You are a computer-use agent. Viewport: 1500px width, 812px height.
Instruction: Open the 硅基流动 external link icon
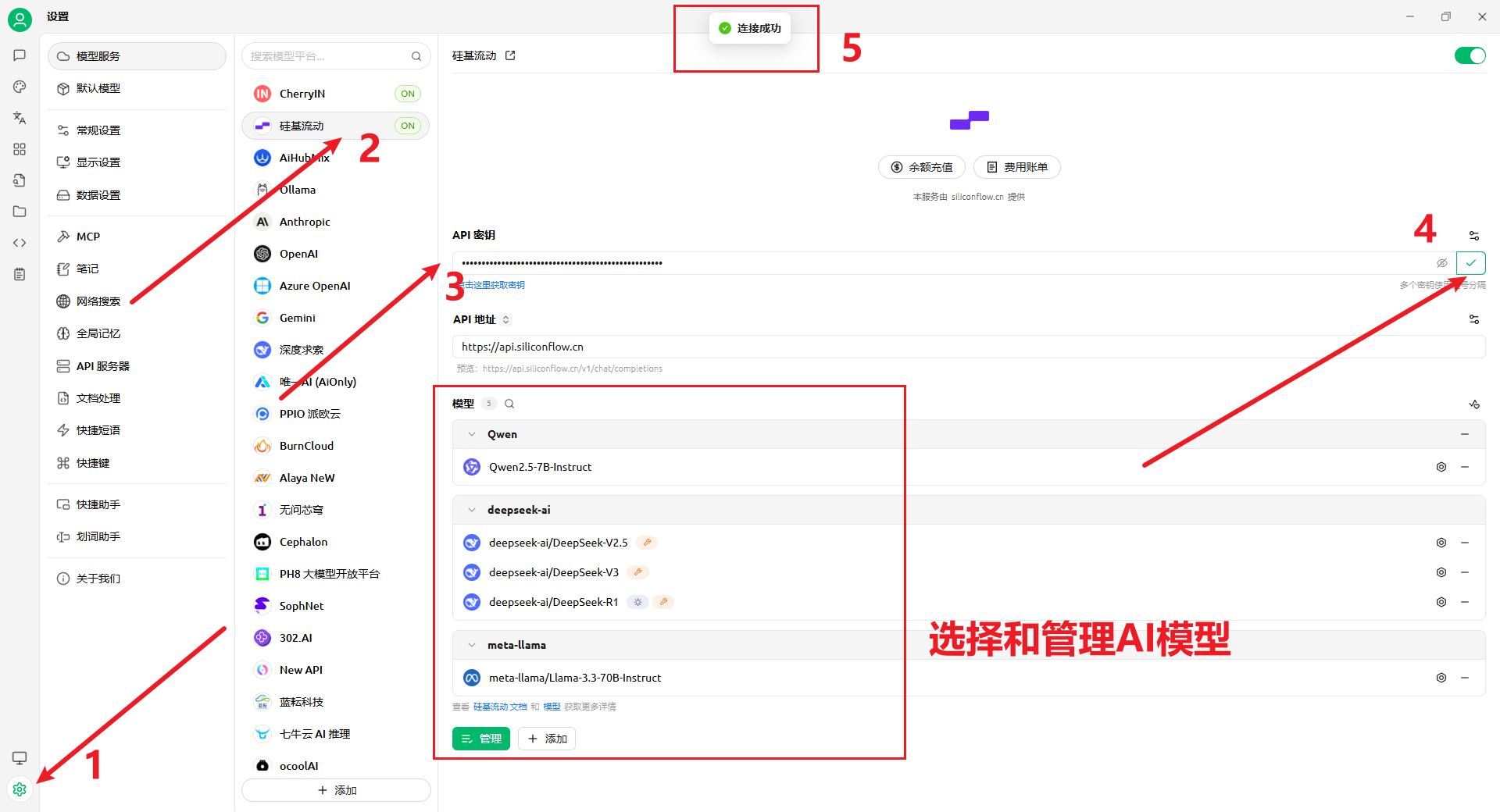(510, 55)
